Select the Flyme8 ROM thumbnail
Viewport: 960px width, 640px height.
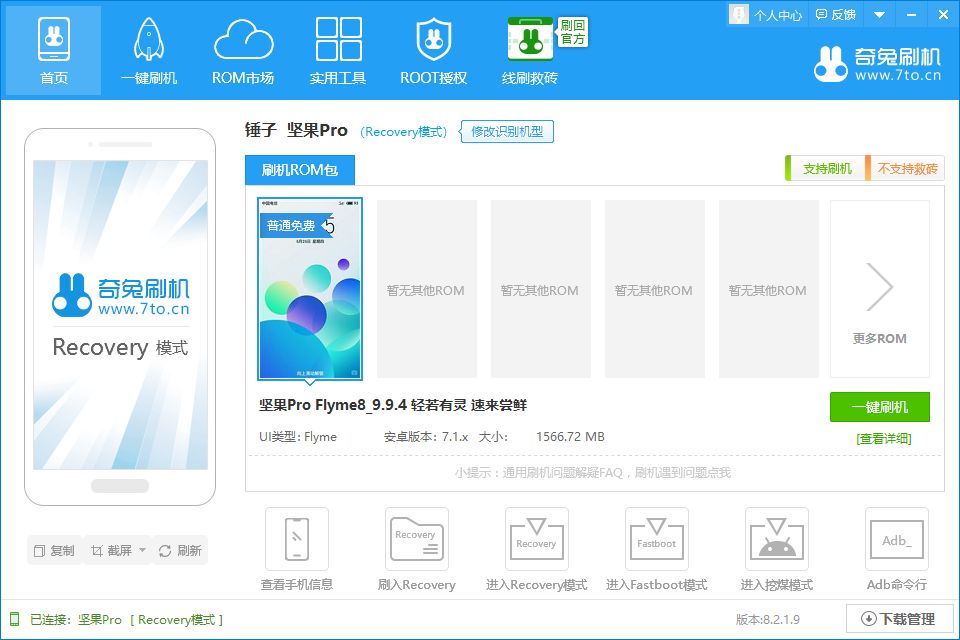click(310, 288)
